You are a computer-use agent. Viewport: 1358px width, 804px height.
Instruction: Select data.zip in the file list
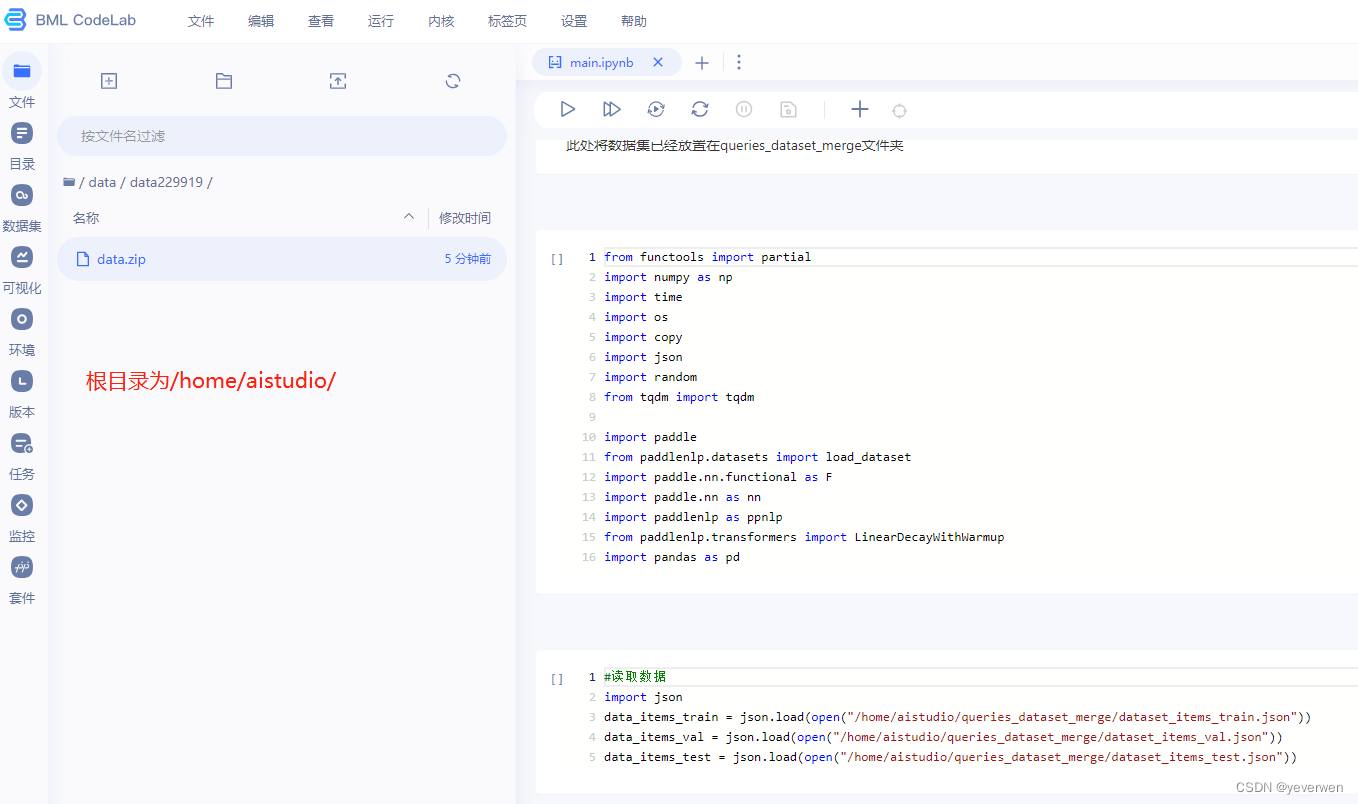pyautogui.click(x=282, y=259)
